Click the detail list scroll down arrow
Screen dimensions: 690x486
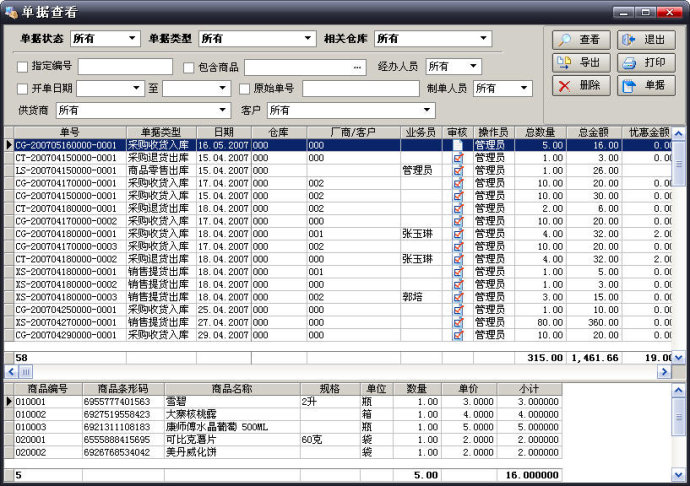[x=678, y=474]
